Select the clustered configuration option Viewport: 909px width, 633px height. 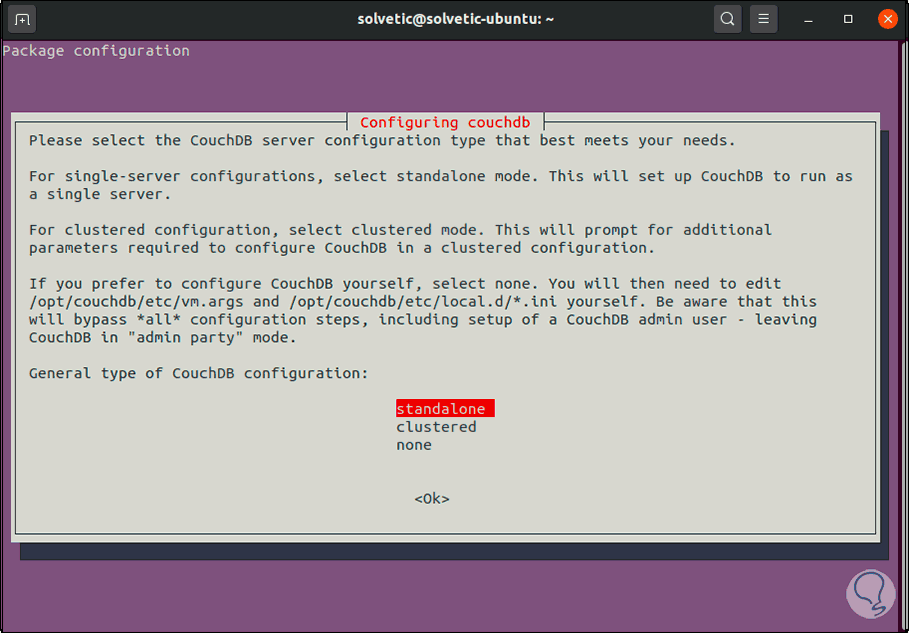tap(436, 427)
